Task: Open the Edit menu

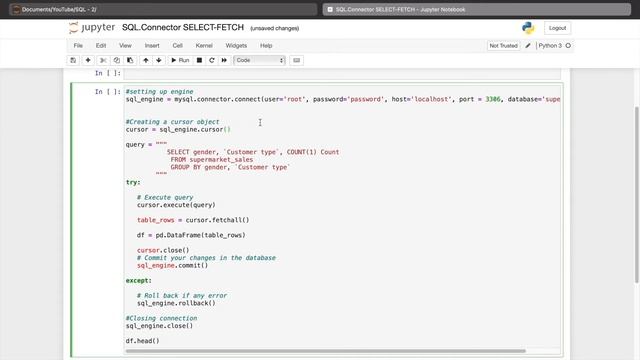Action: point(101,46)
